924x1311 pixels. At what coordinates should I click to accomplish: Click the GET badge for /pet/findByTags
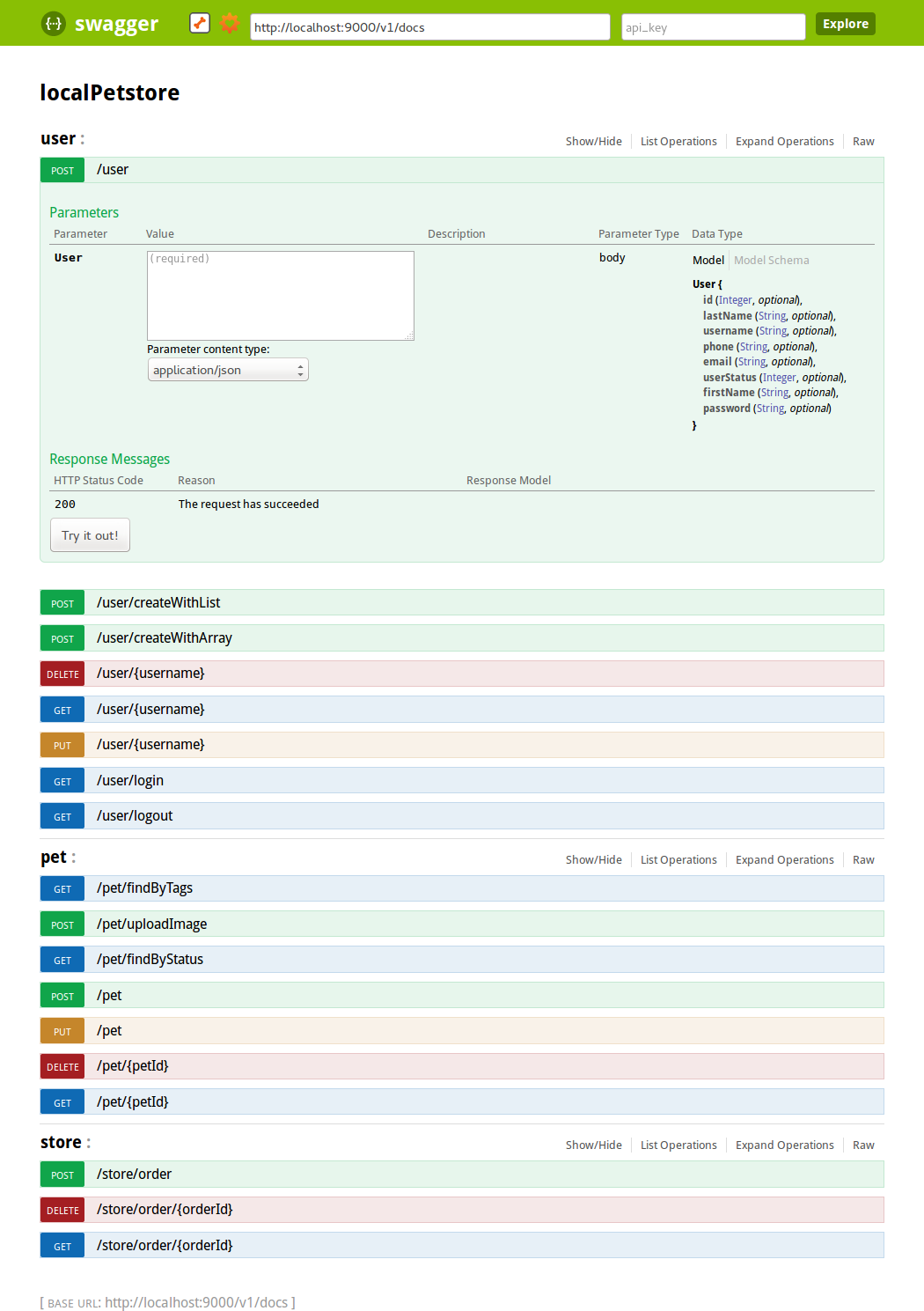point(62,888)
